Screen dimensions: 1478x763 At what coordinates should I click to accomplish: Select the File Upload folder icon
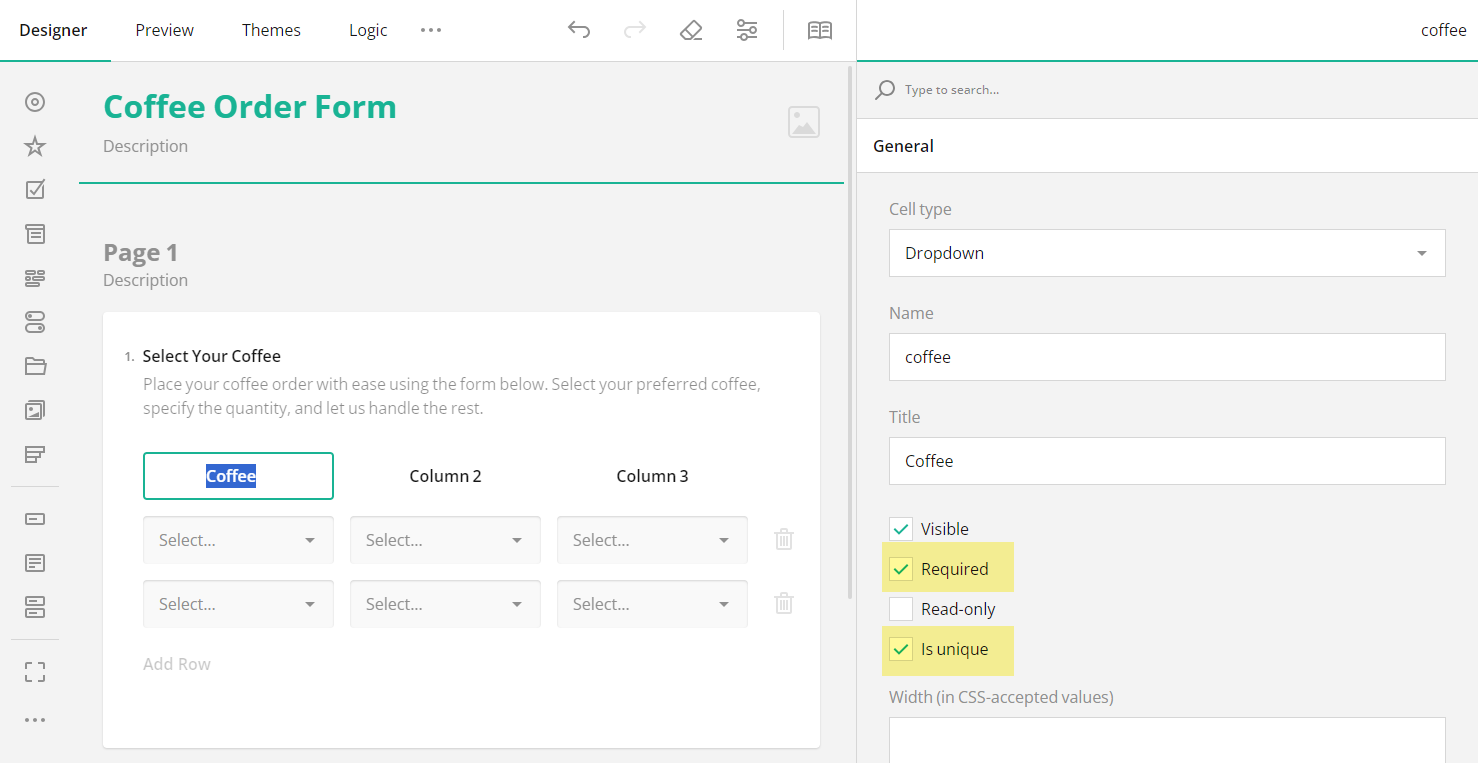(x=34, y=366)
